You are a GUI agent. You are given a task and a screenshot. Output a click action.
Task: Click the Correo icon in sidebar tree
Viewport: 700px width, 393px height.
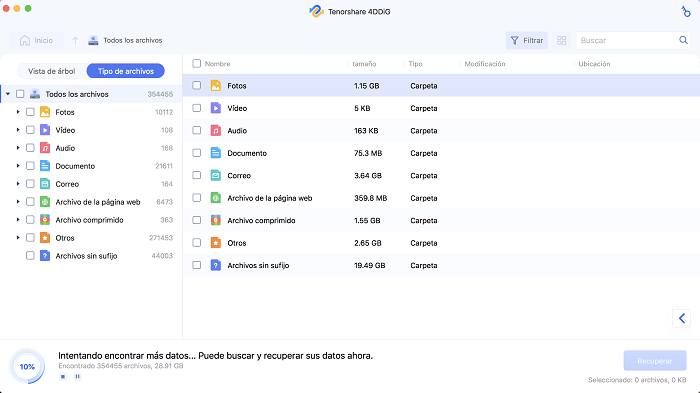click(45, 184)
